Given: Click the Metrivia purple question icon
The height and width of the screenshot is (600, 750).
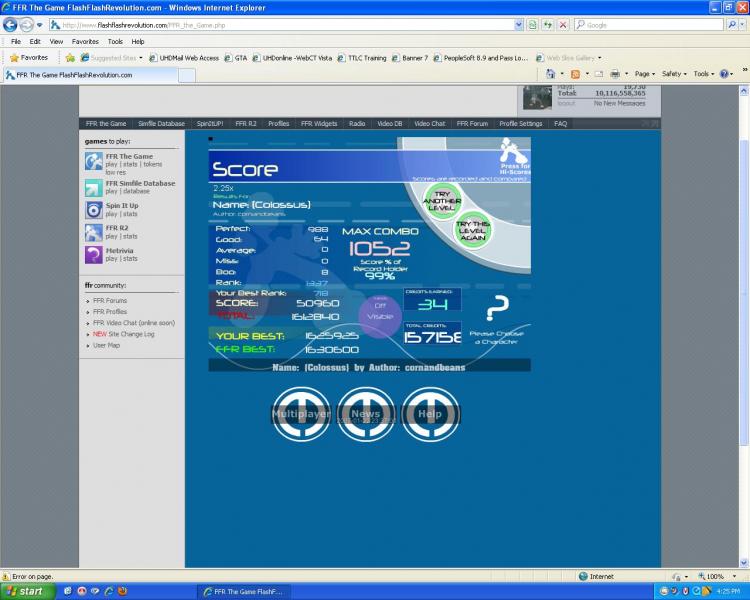Looking at the screenshot, I should 94,255.
